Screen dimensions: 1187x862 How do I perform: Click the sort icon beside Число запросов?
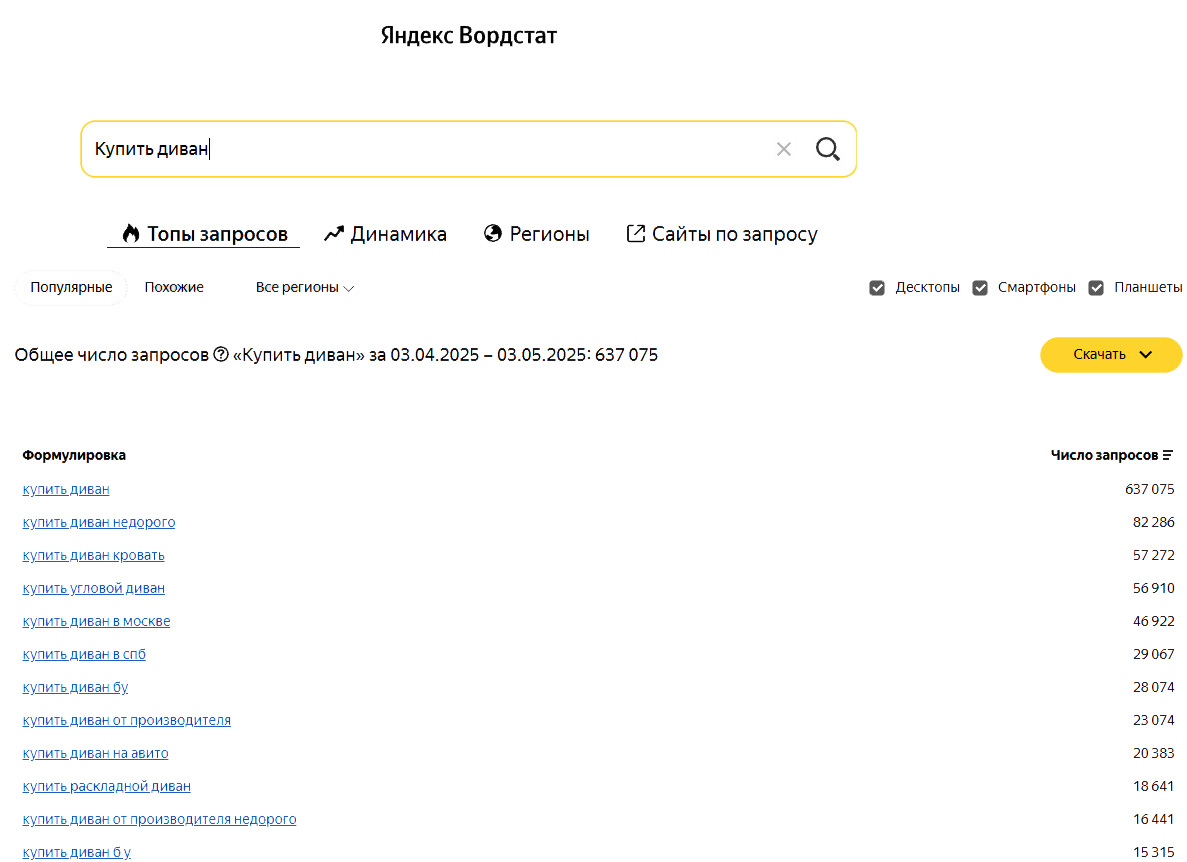tap(1168, 455)
